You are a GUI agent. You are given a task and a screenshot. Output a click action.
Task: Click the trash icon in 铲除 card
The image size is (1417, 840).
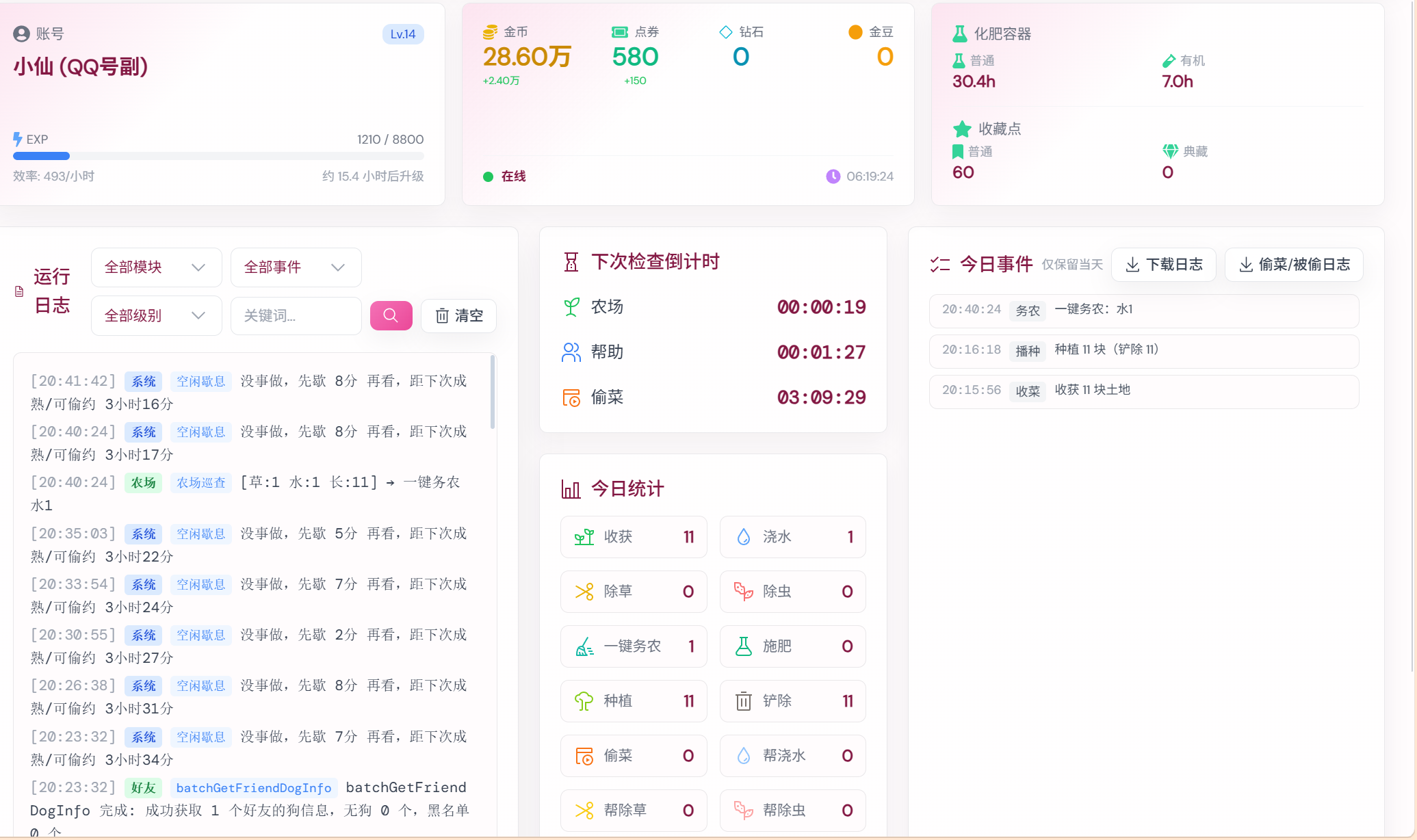pos(744,701)
